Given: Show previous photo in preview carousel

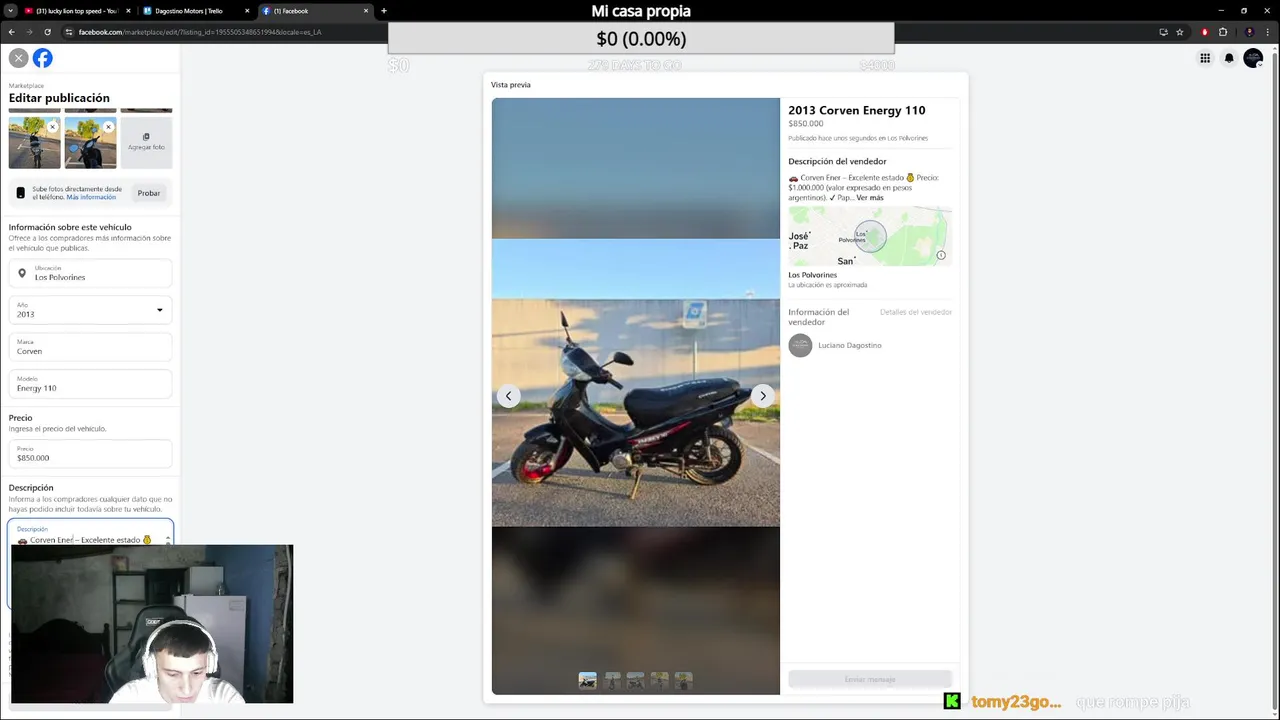Looking at the screenshot, I should 508,396.
